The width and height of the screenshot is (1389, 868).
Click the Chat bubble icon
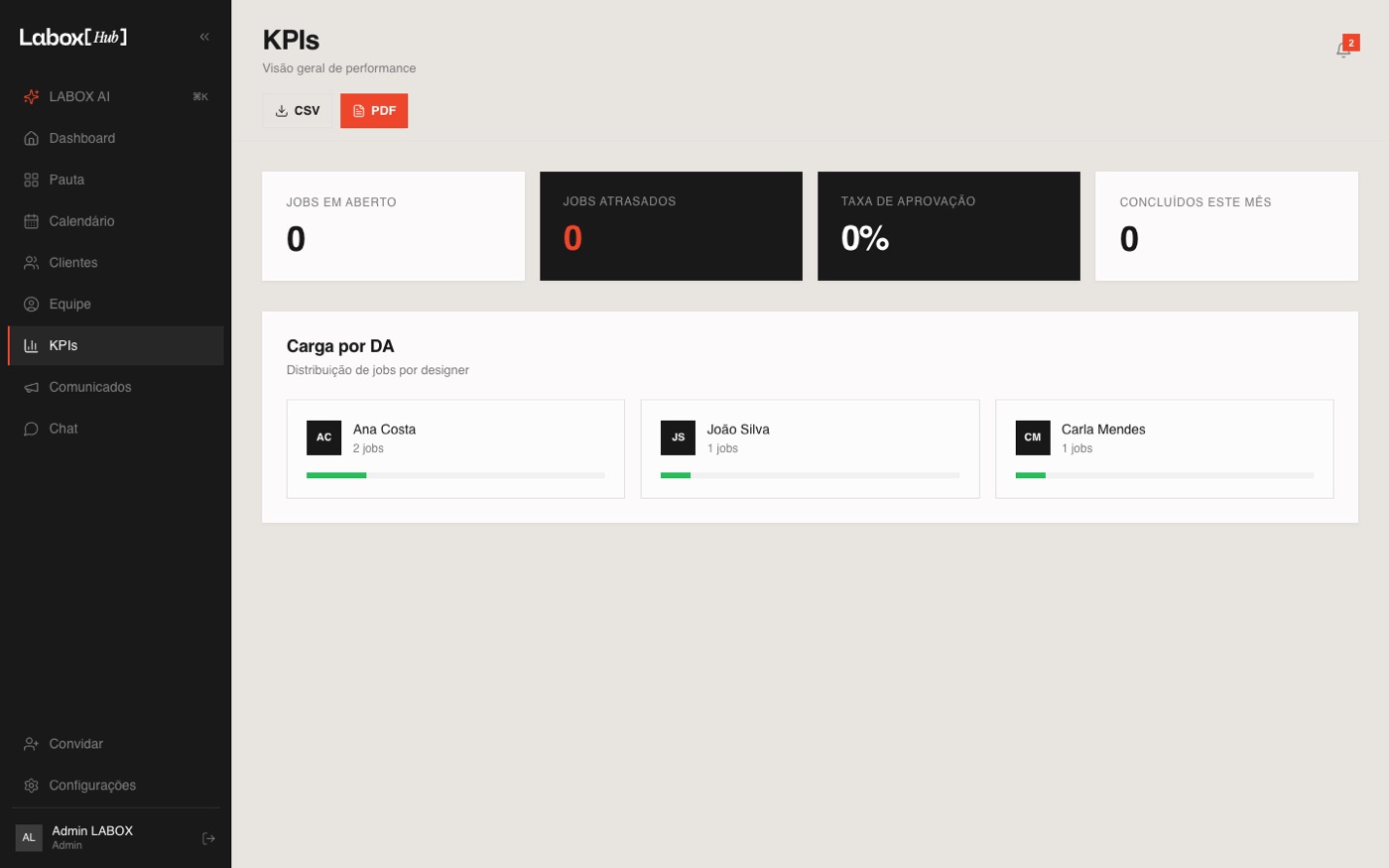click(x=31, y=429)
